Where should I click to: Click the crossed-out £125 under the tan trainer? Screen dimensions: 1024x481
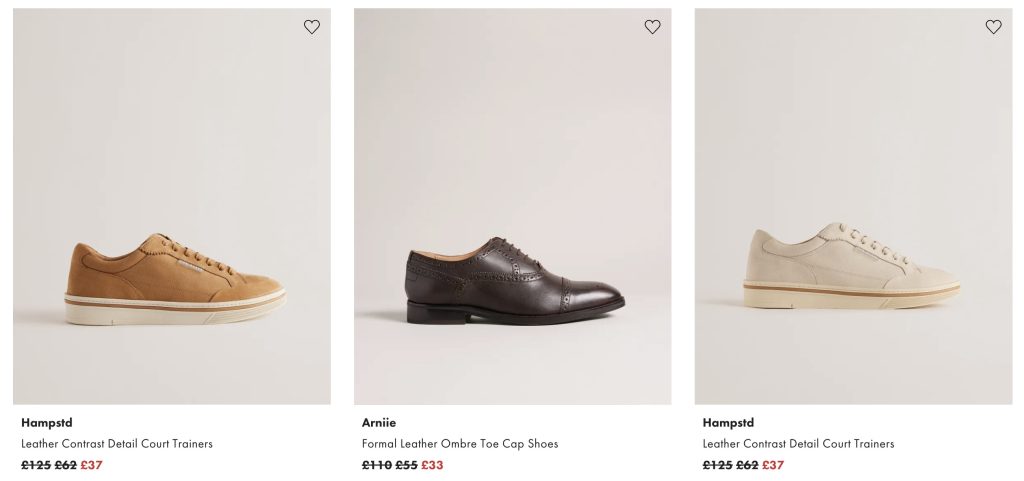[x=36, y=465]
